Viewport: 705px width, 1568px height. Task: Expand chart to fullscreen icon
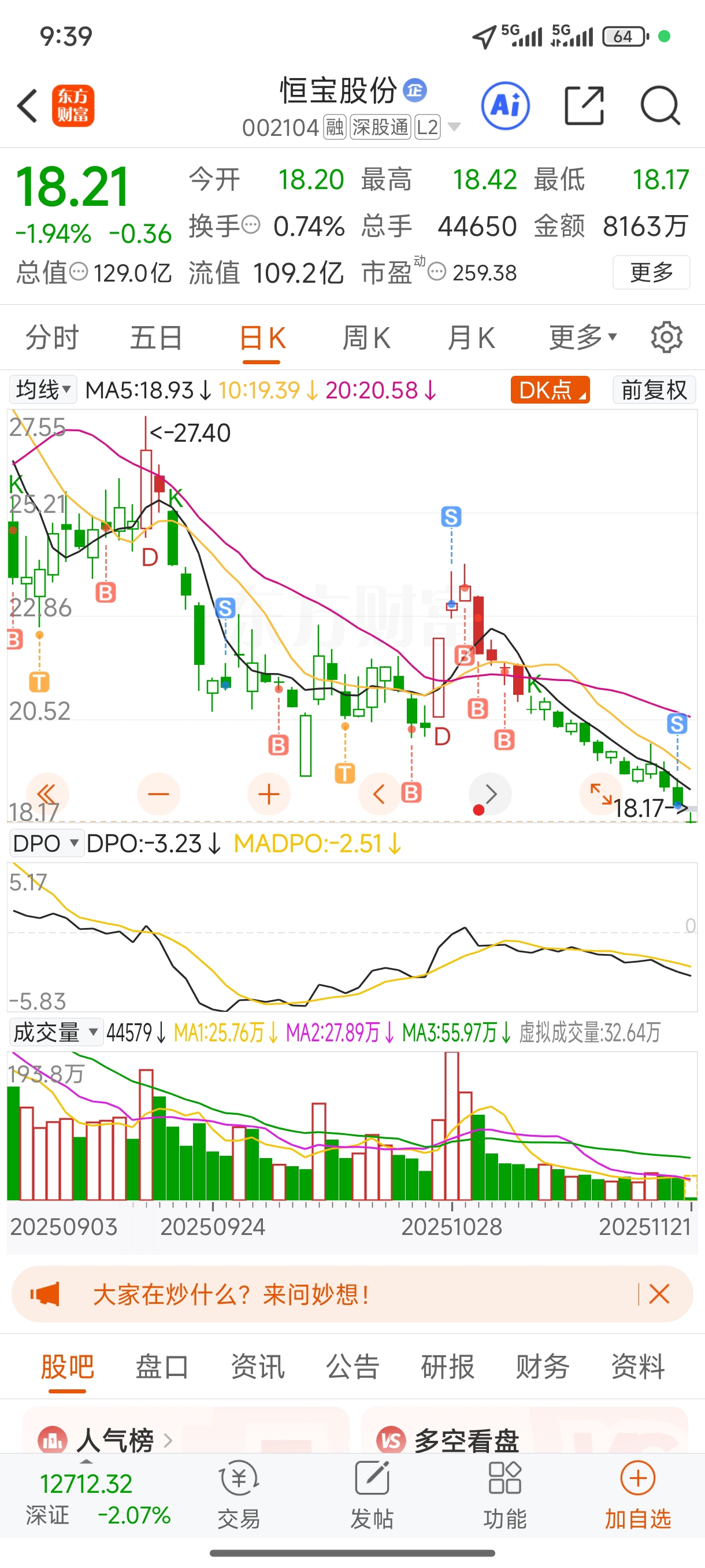[x=601, y=794]
